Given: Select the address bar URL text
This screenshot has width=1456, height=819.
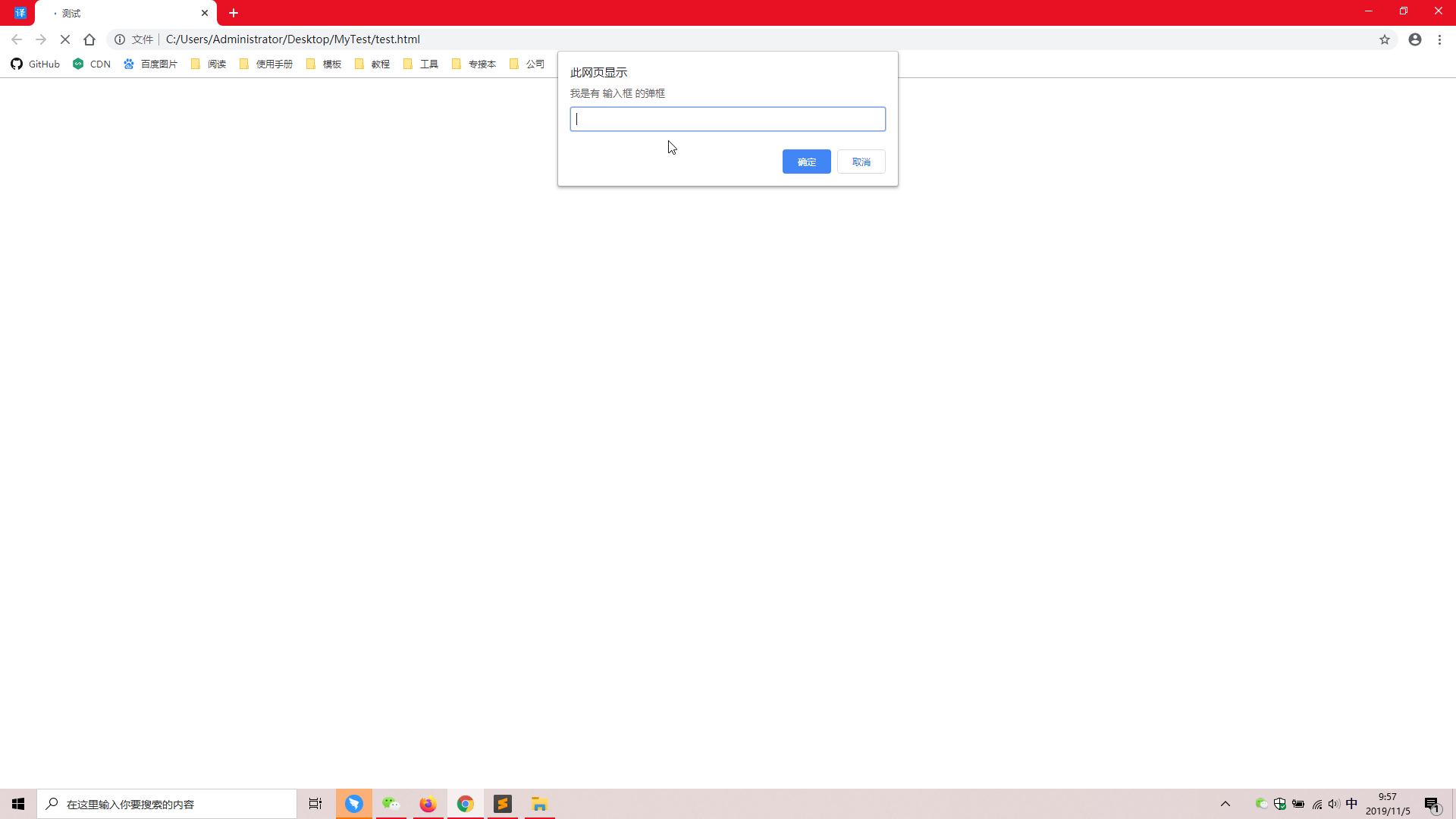Looking at the screenshot, I should (x=293, y=39).
